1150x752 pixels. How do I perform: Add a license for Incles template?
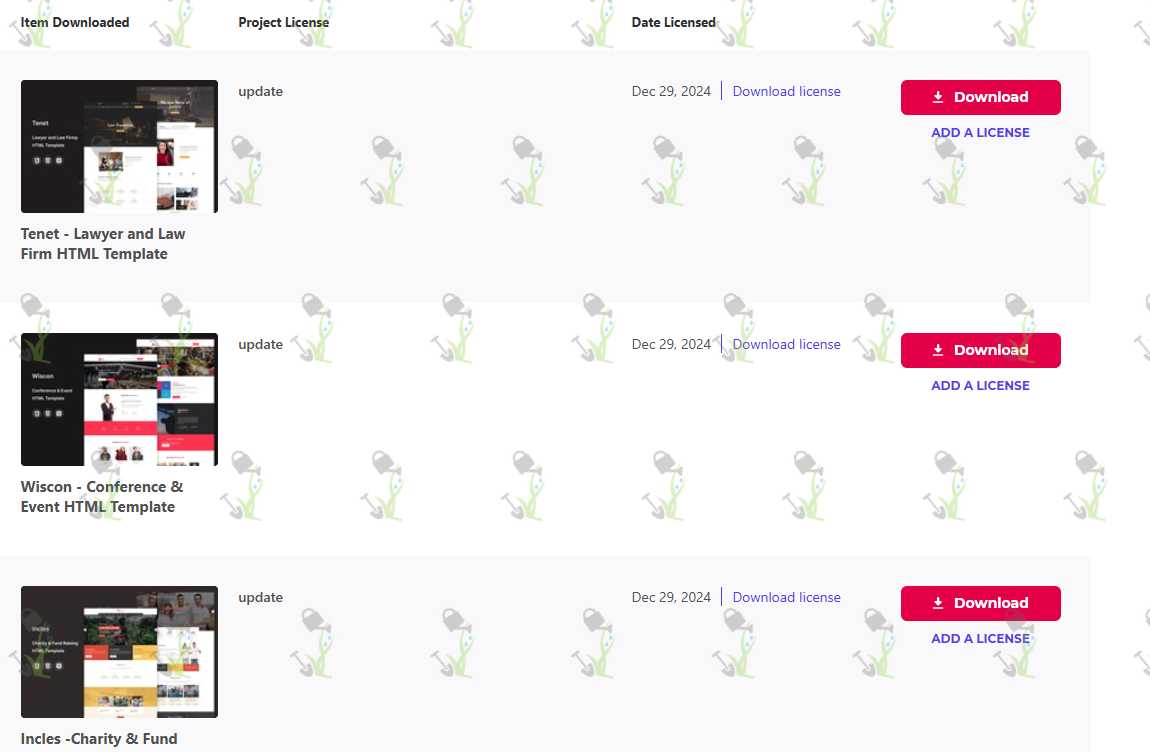(980, 639)
